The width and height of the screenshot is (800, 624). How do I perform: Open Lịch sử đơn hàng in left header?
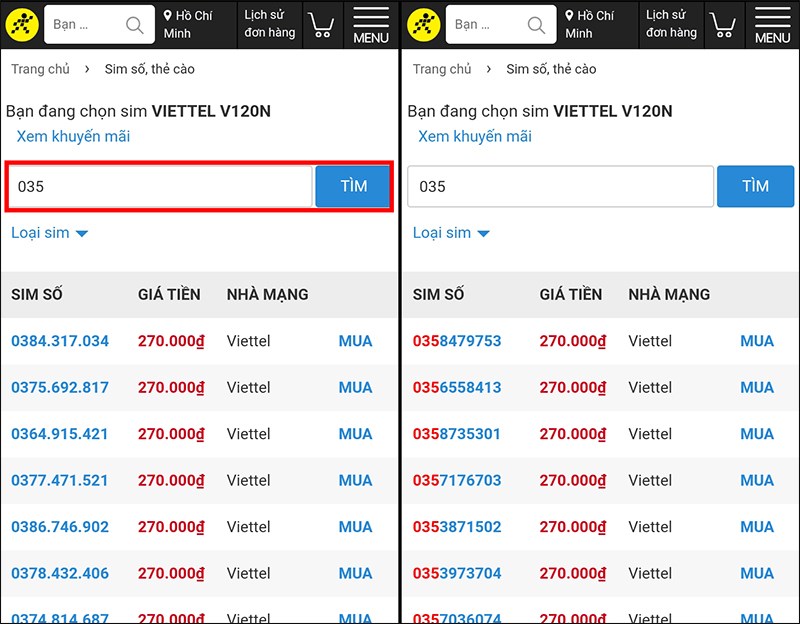(269, 24)
